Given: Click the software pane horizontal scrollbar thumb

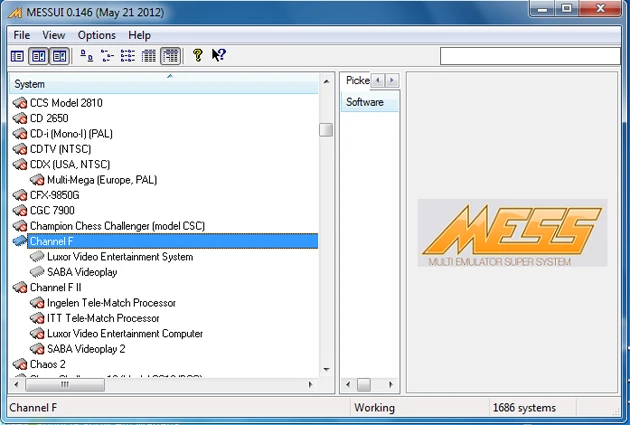Looking at the screenshot, I should [x=364, y=384].
